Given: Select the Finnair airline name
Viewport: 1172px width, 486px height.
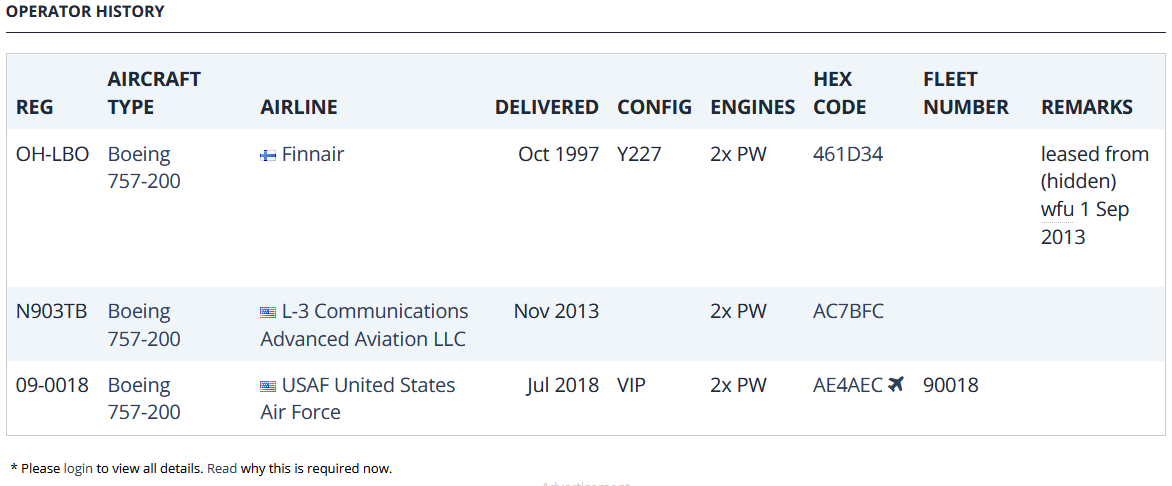Looking at the screenshot, I should [x=313, y=154].
